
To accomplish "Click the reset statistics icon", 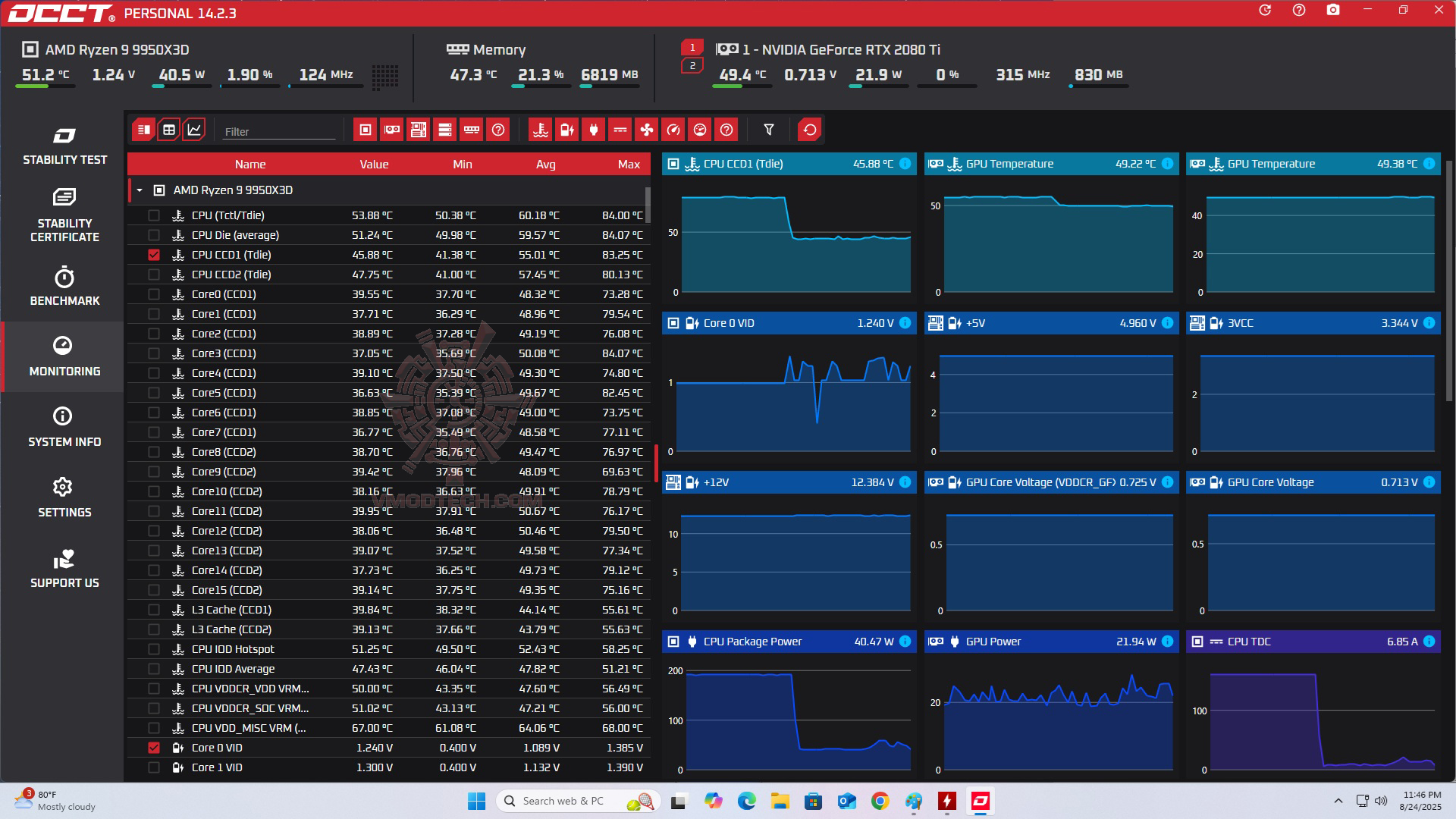I will pos(809,130).
